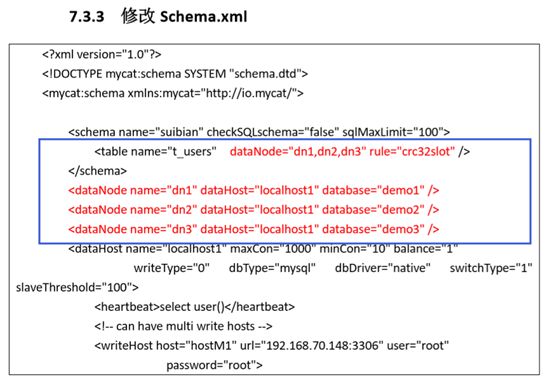Click the rule="crc32slot" attribute
Viewport: 554px width, 377px height.
412,152
